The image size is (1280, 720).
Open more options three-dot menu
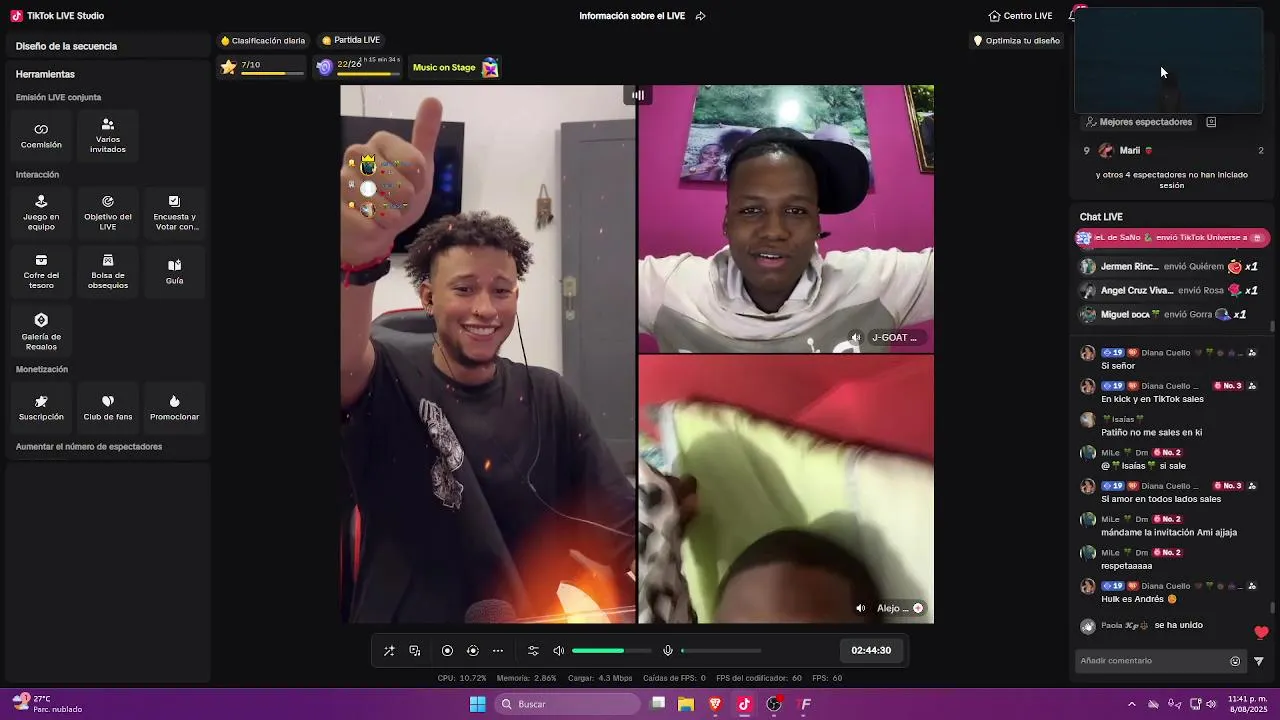498,651
